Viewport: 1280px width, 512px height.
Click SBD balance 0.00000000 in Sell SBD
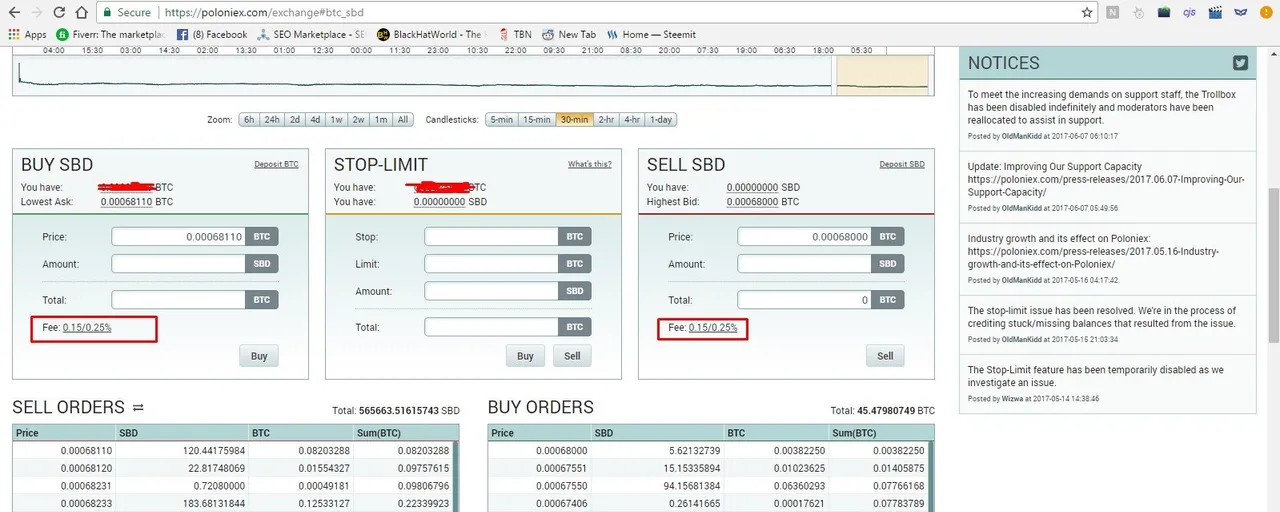pyautogui.click(x=752, y=187)
